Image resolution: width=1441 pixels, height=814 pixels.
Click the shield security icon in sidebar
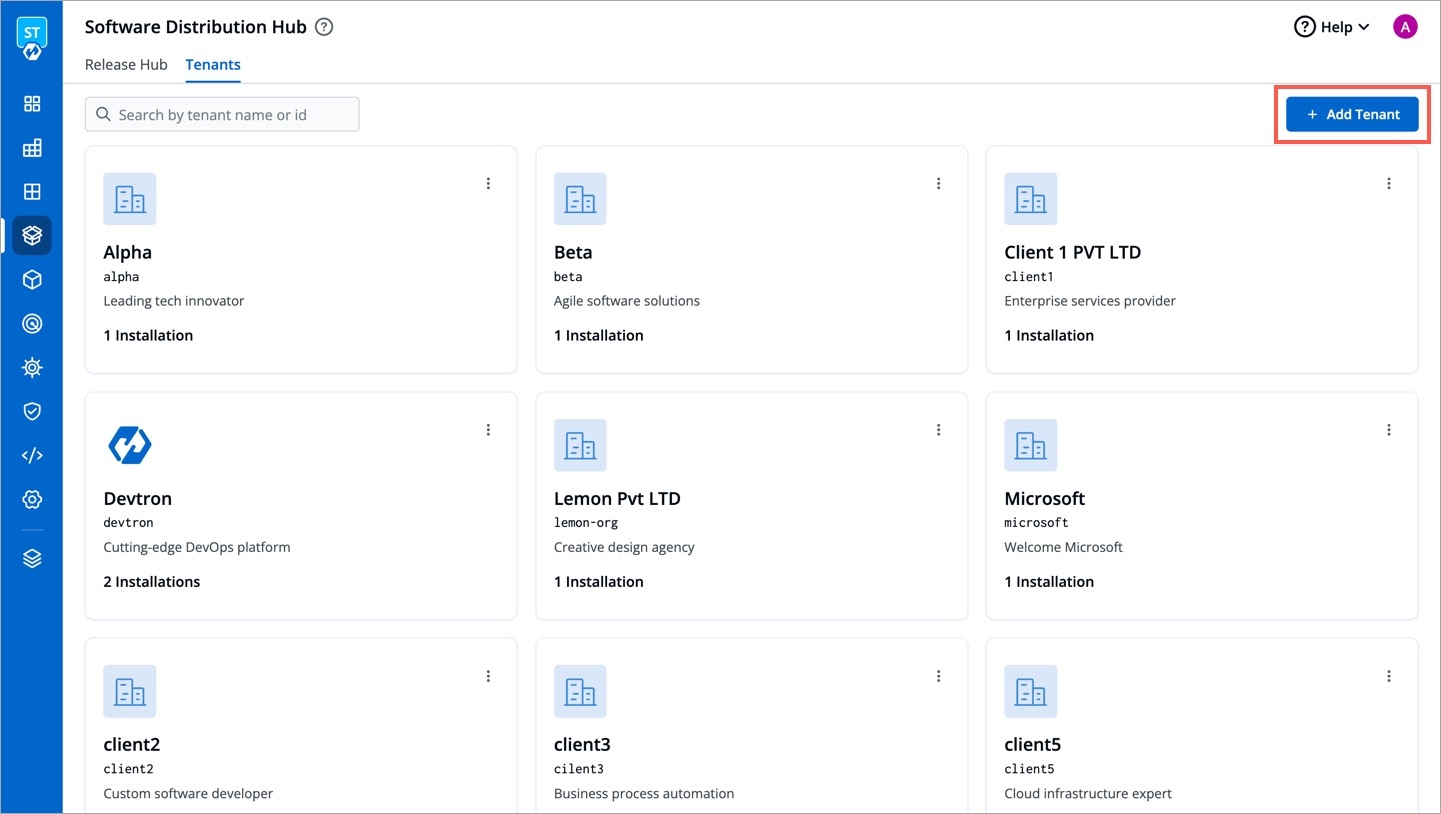click(x=32, y=411)
